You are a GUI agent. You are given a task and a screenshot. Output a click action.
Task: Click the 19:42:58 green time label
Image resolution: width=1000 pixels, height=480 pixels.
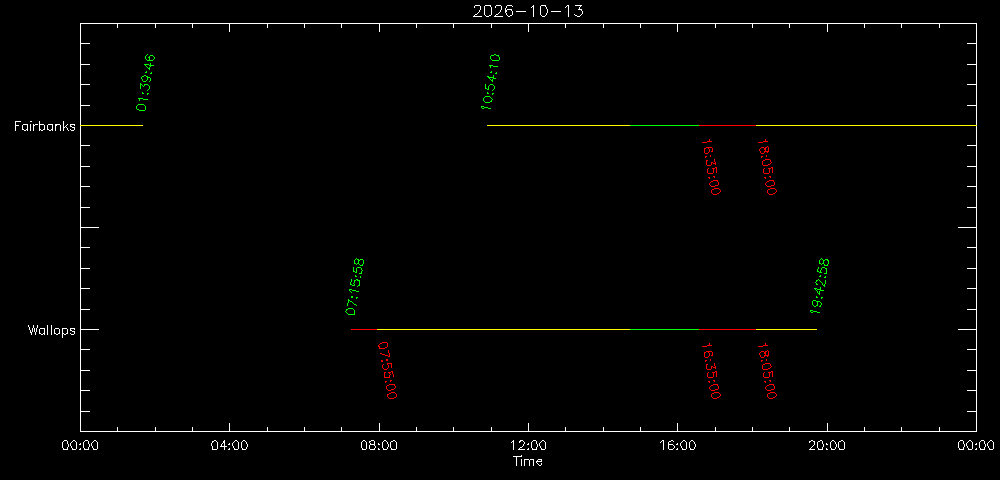tap(820, 287)
